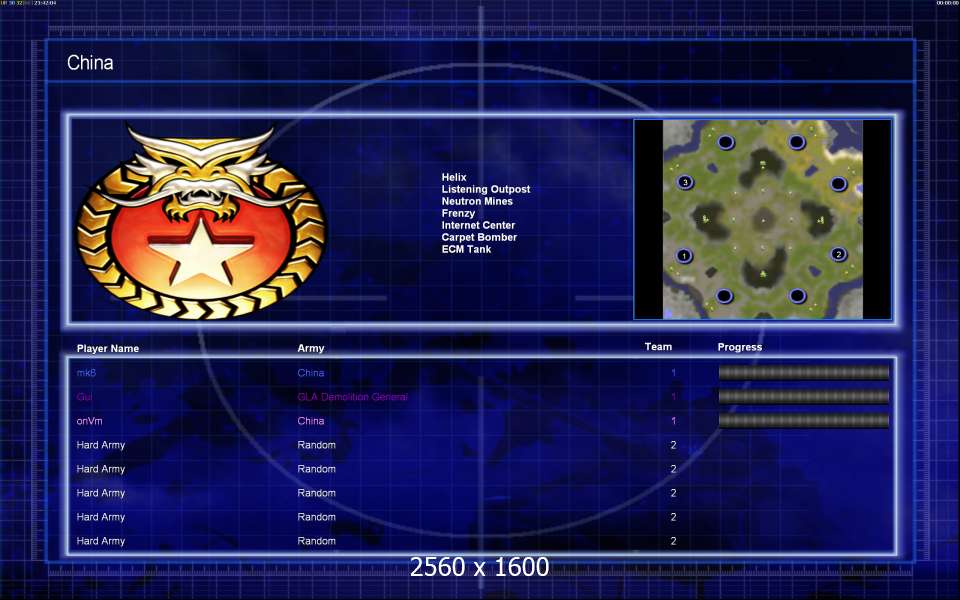Click onVm's loading progress bar
The image size is (960, 600).
pos(803,420)
